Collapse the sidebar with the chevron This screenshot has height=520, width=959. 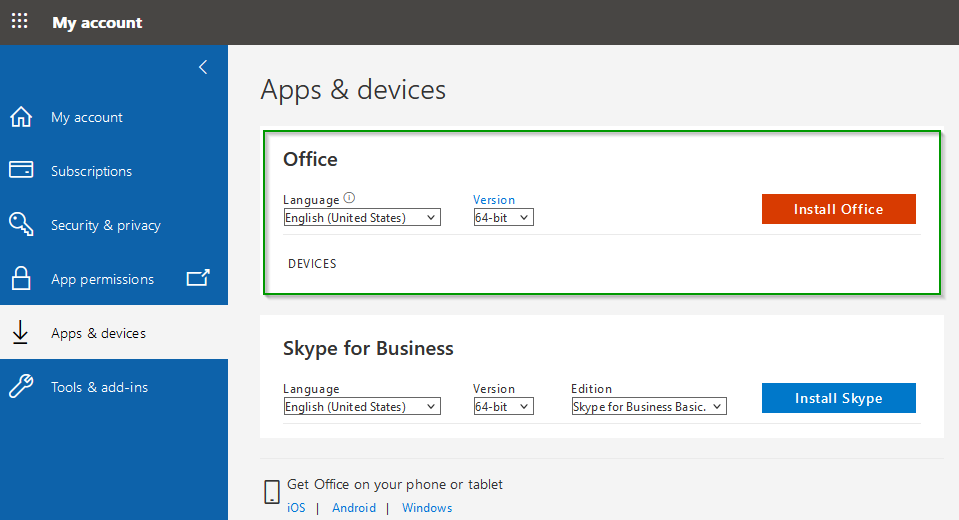click(x=203, y=67)
